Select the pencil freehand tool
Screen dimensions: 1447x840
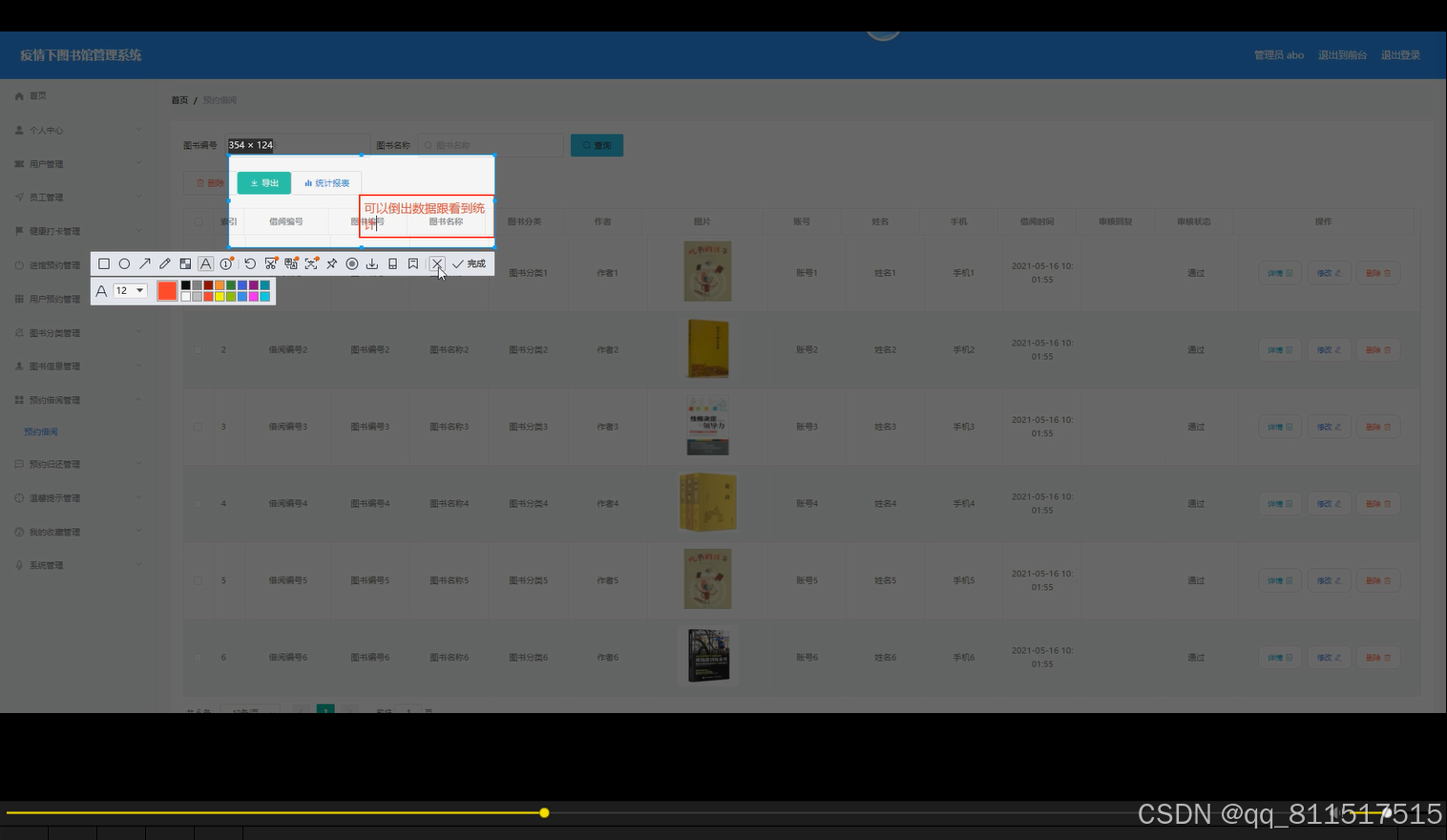click(165, 263)
